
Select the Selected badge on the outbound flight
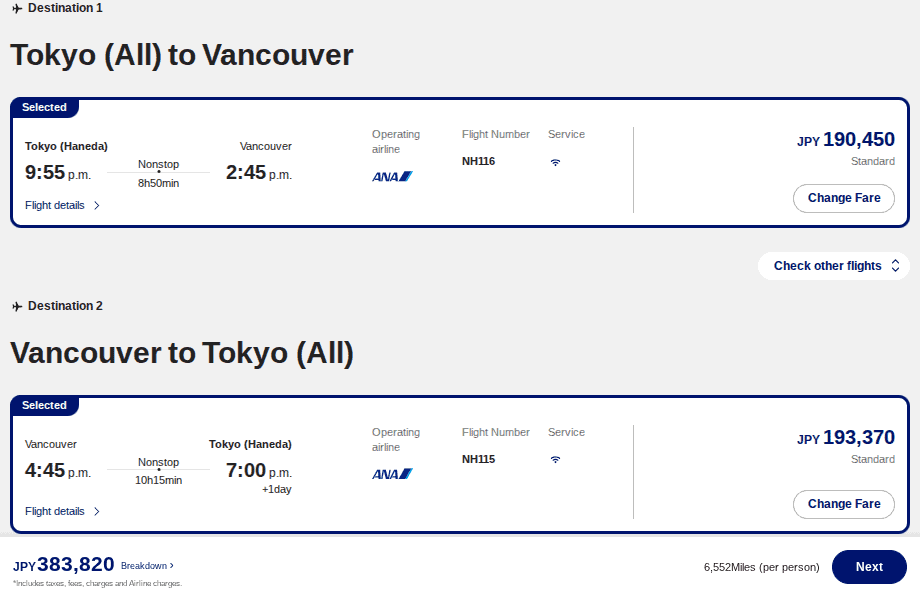tap(44, 107)
